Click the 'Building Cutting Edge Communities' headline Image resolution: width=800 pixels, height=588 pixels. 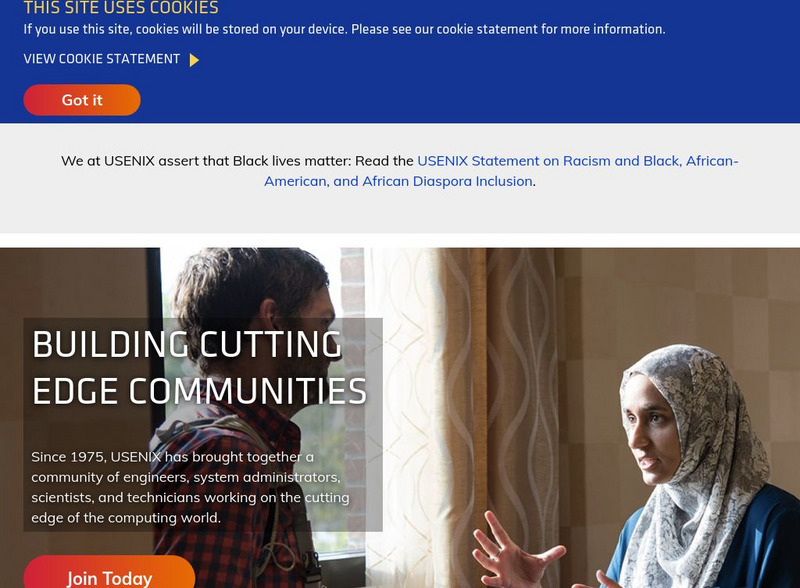pos(199,368)
